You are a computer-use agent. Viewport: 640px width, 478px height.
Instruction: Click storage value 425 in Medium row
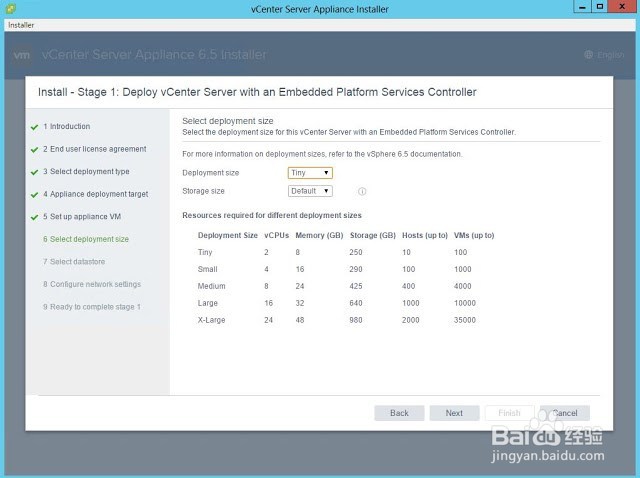[x=356, y=286]
